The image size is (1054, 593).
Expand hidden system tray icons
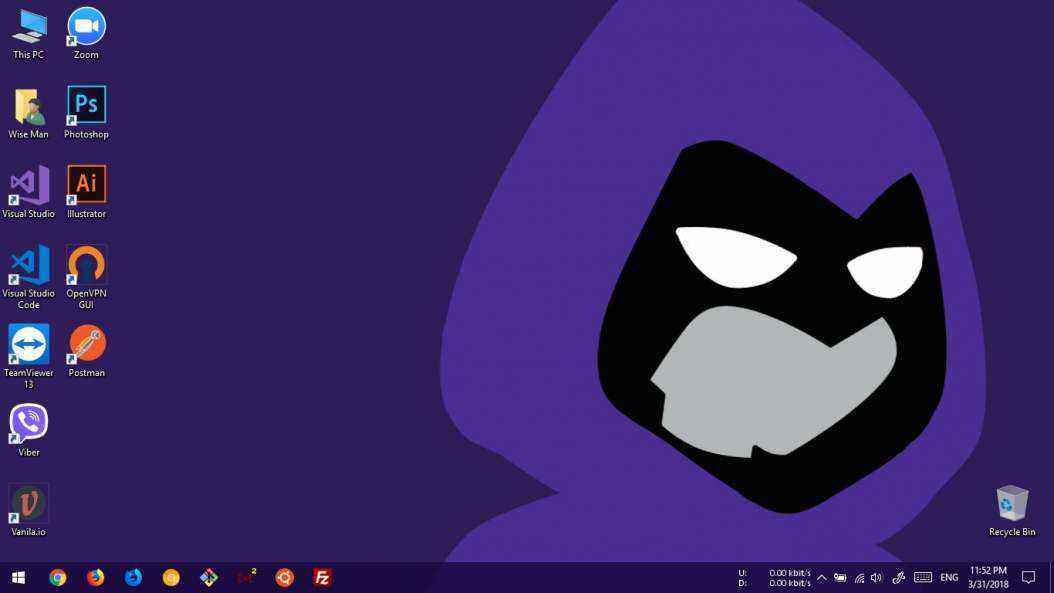(x=821, y=578)
